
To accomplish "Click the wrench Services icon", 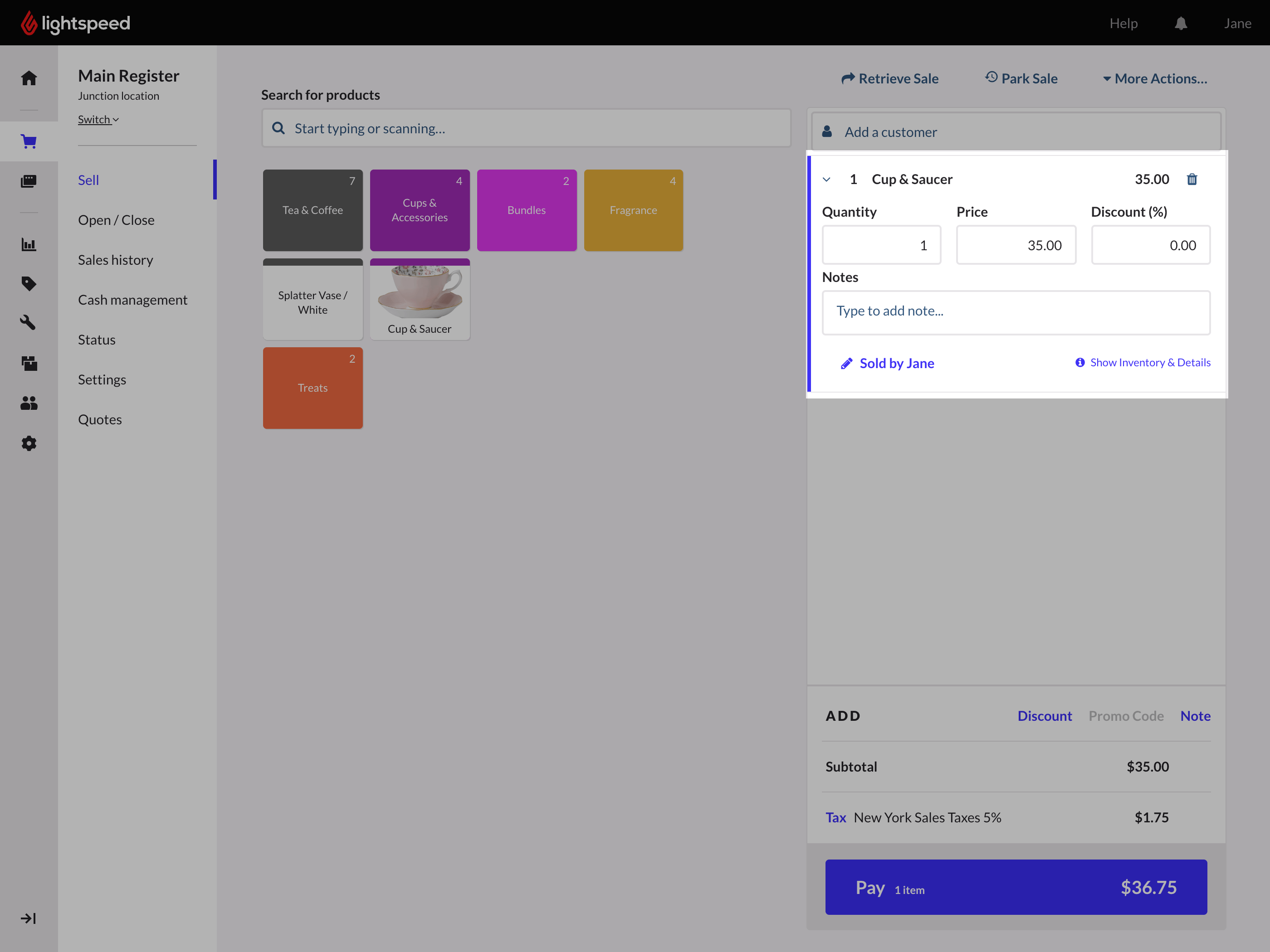I will [x=29, y=323].
